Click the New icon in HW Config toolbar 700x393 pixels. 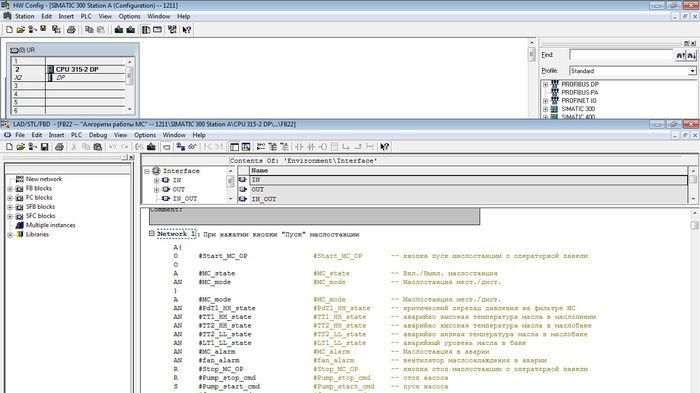[9, 29]
